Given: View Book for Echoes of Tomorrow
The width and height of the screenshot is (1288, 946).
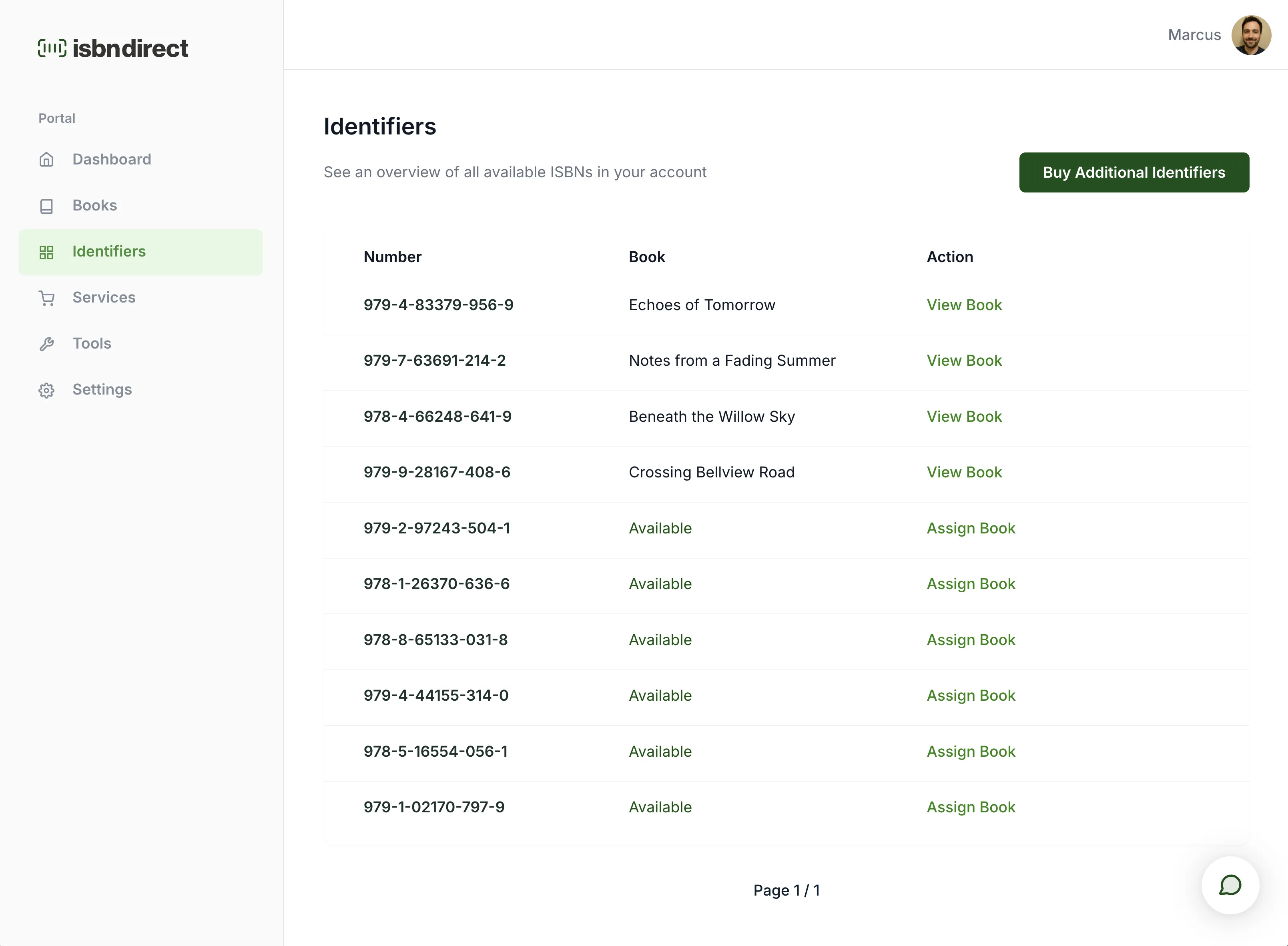Looking at the screenshot, I should 964,305.
